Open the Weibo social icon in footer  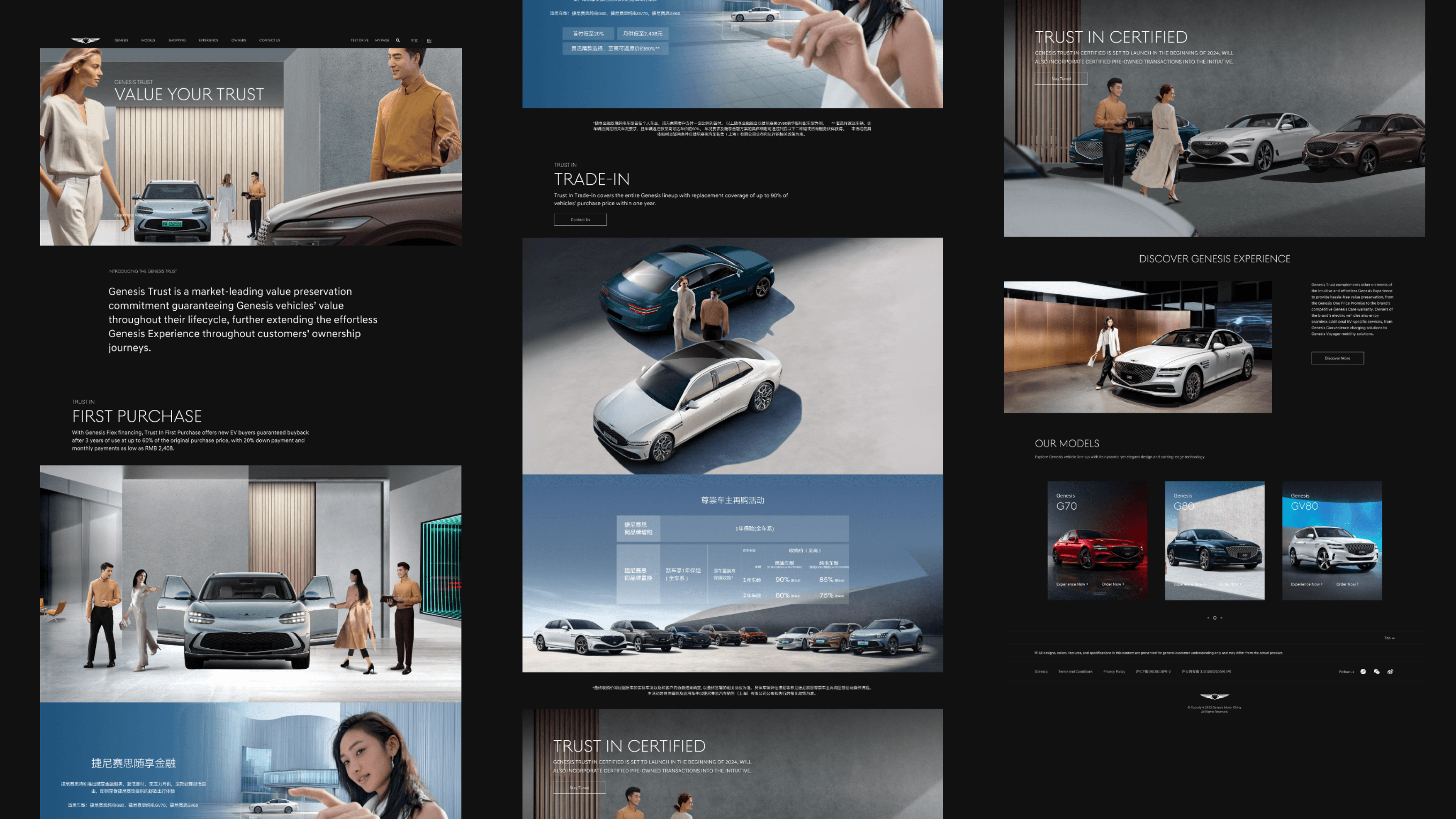[1390, 672]
